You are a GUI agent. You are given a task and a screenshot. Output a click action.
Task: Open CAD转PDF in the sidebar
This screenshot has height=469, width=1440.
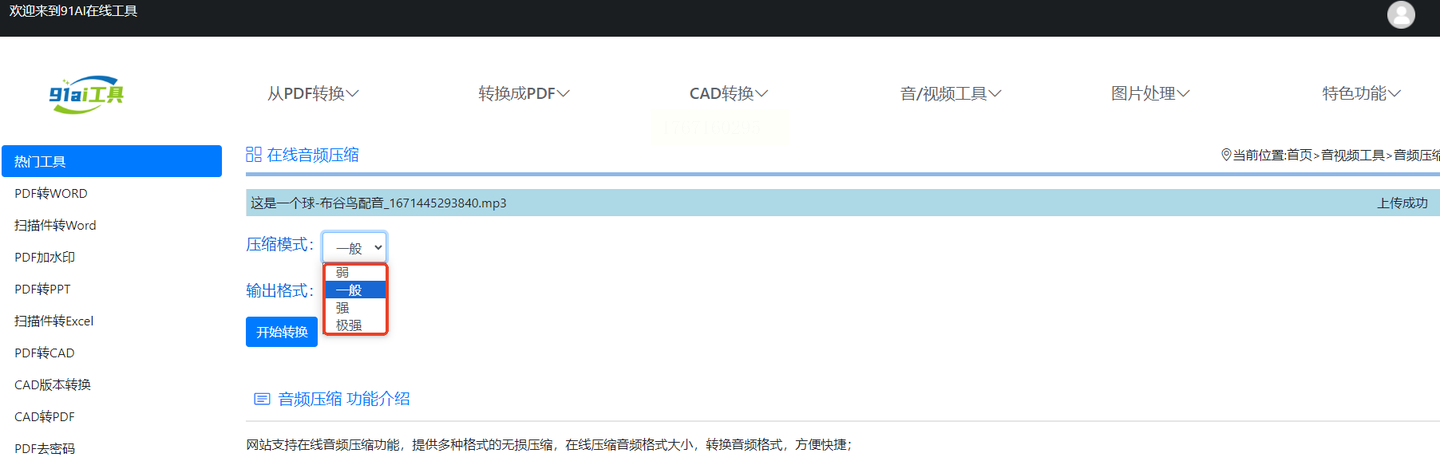coord(44,417)
